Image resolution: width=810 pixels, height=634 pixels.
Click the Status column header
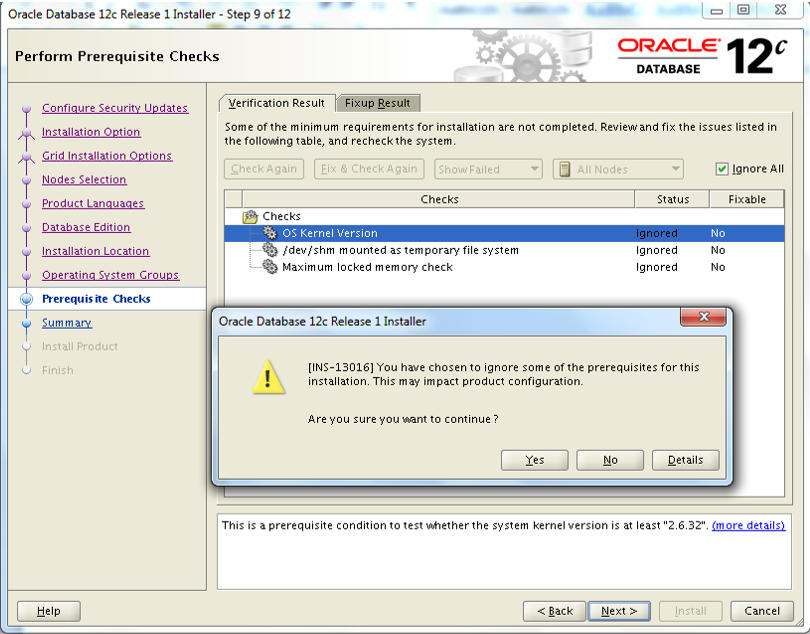point(673,199)
